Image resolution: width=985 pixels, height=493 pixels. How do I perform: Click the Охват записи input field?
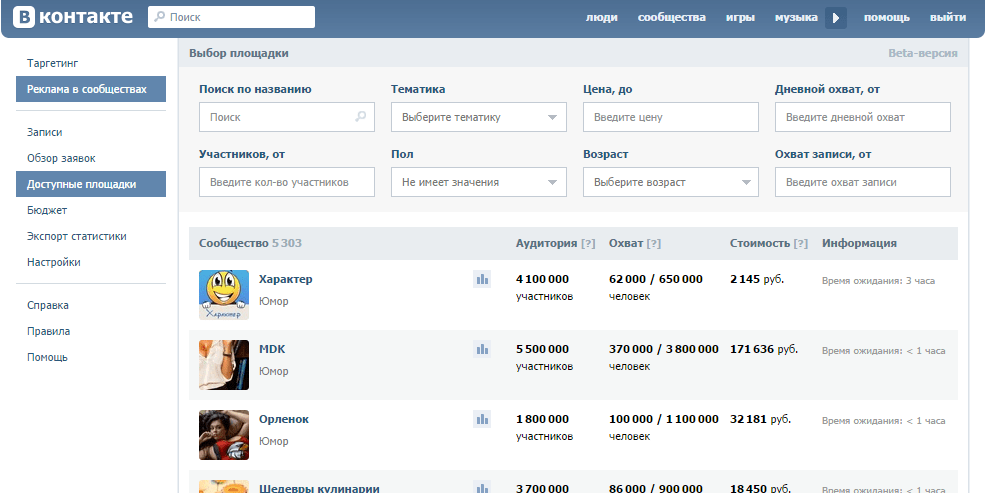(x=863, y=182)
